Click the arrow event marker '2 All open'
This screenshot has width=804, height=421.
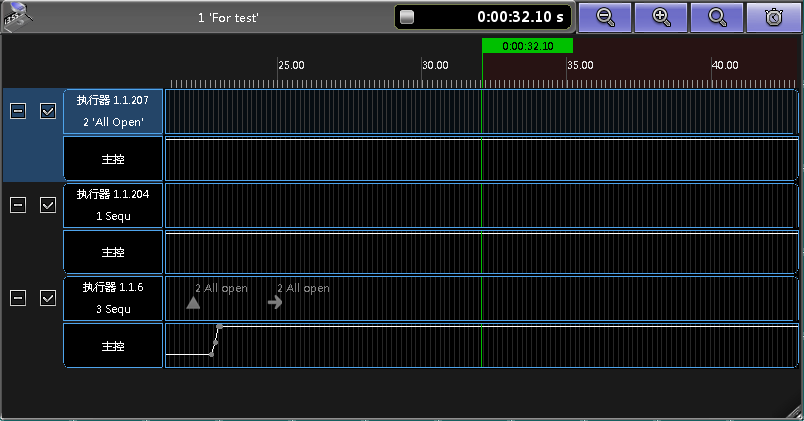(275, 302)
